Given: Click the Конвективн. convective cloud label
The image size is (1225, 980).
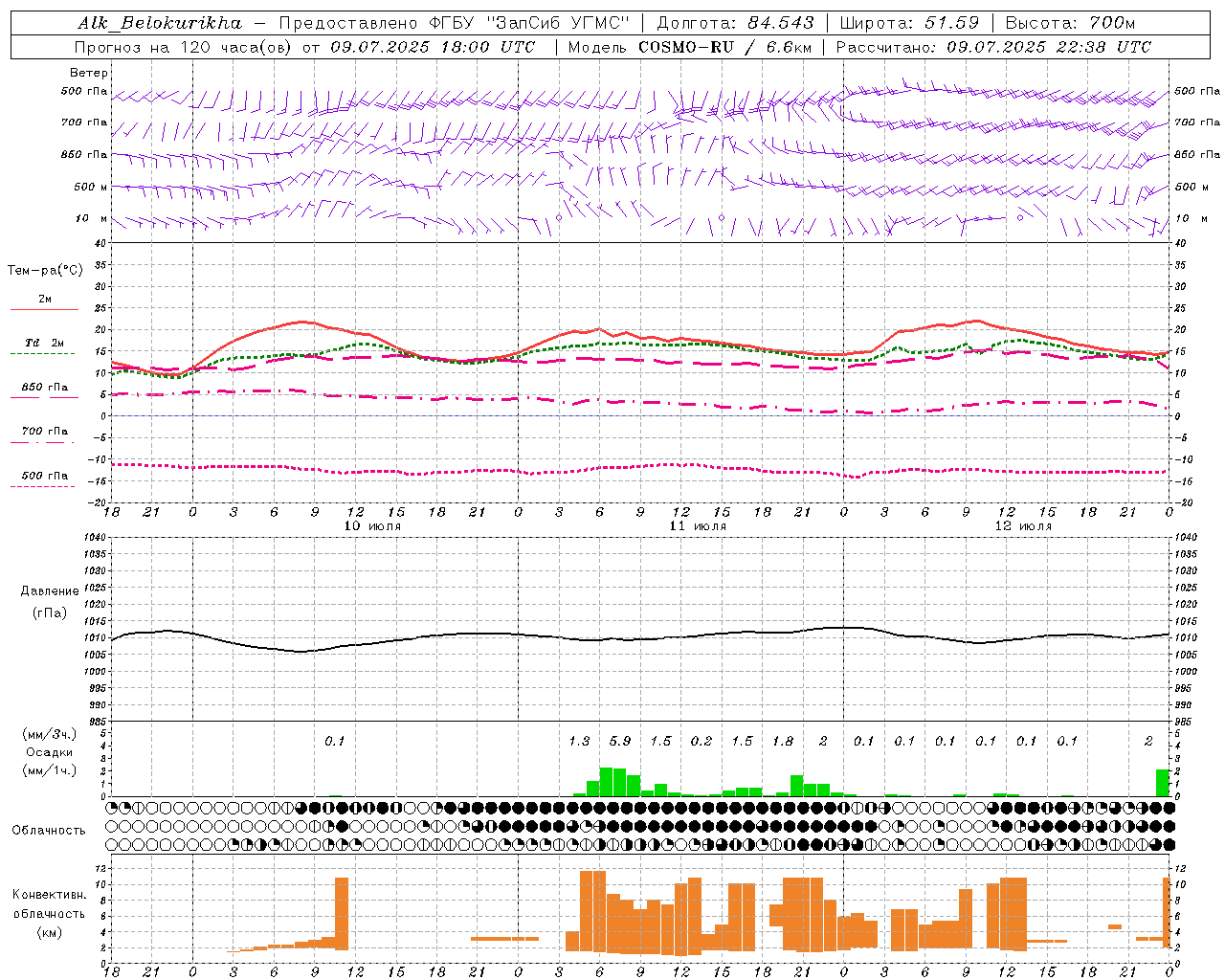Looking at the screenshot, I should click(49, 895).
